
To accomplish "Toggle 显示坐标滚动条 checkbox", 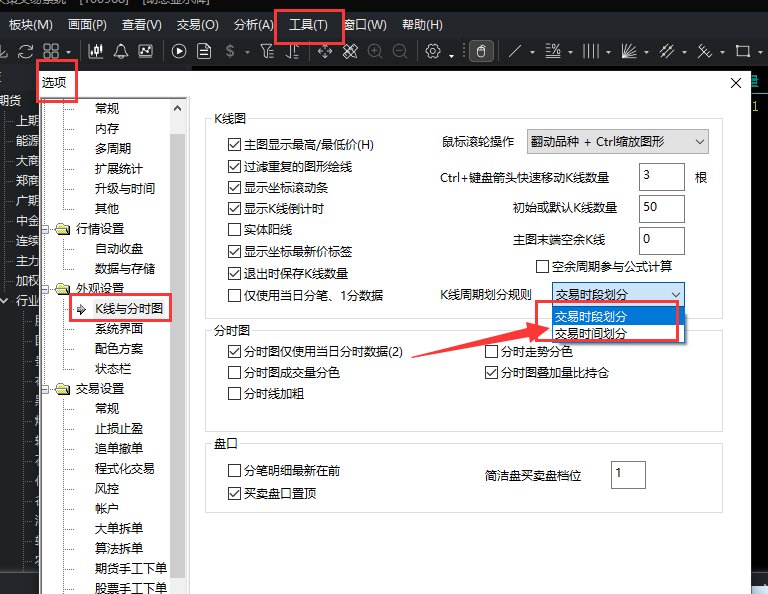I will coord(234,188).
